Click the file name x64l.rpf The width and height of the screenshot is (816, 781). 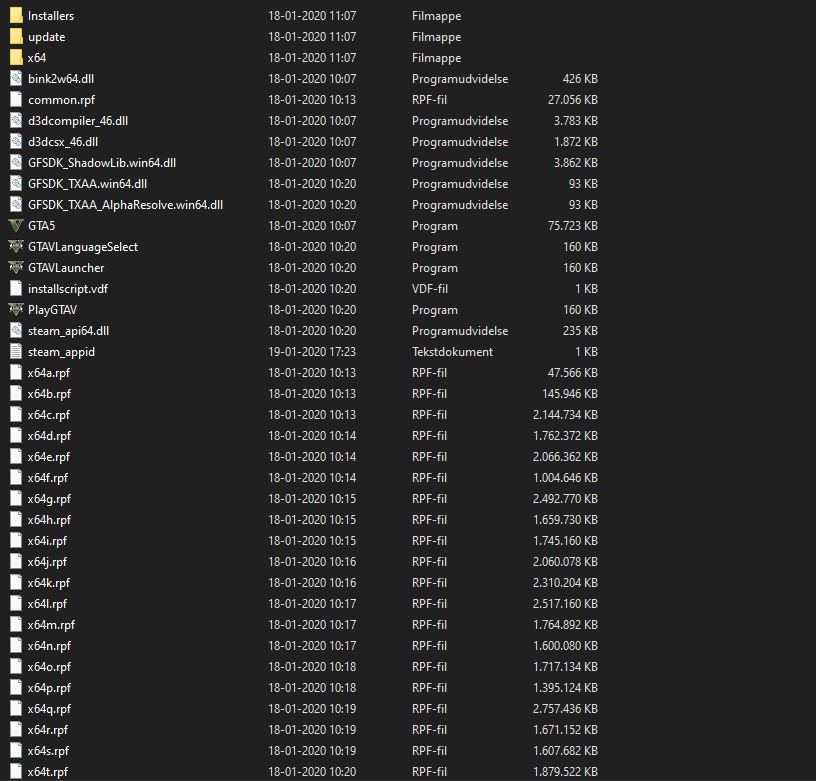point(47,604)
